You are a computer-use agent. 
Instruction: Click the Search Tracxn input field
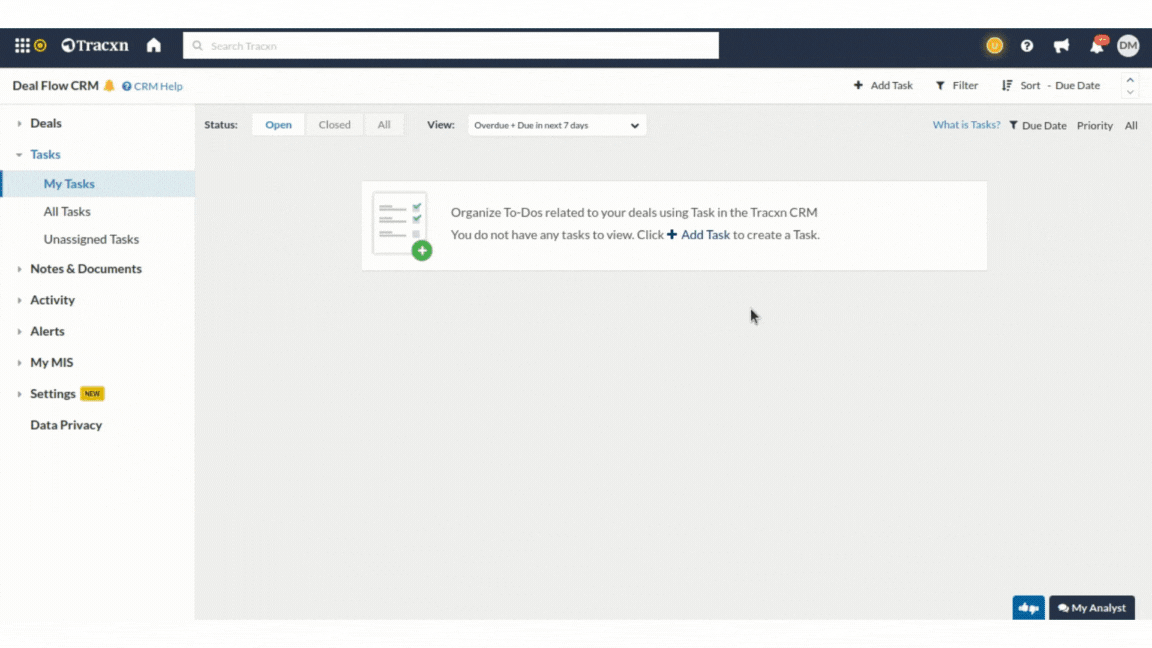pyautogui.click(x=450, y=46)
